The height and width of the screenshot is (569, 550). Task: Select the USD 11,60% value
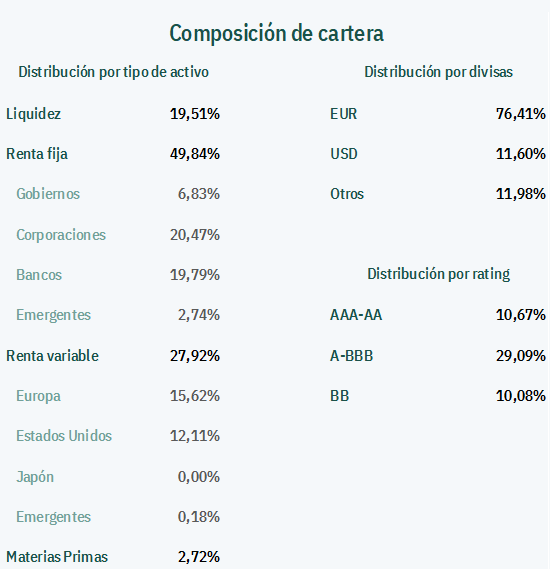[x=521, y=154]
